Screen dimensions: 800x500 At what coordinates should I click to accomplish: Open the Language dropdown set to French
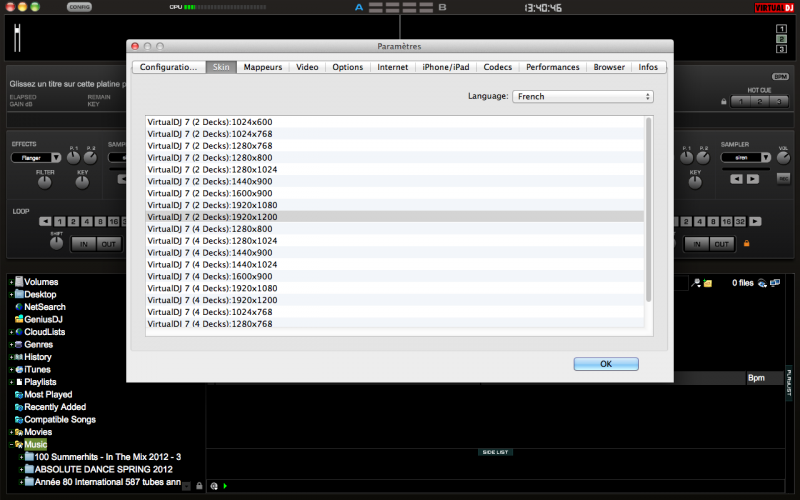pos(583,96)
